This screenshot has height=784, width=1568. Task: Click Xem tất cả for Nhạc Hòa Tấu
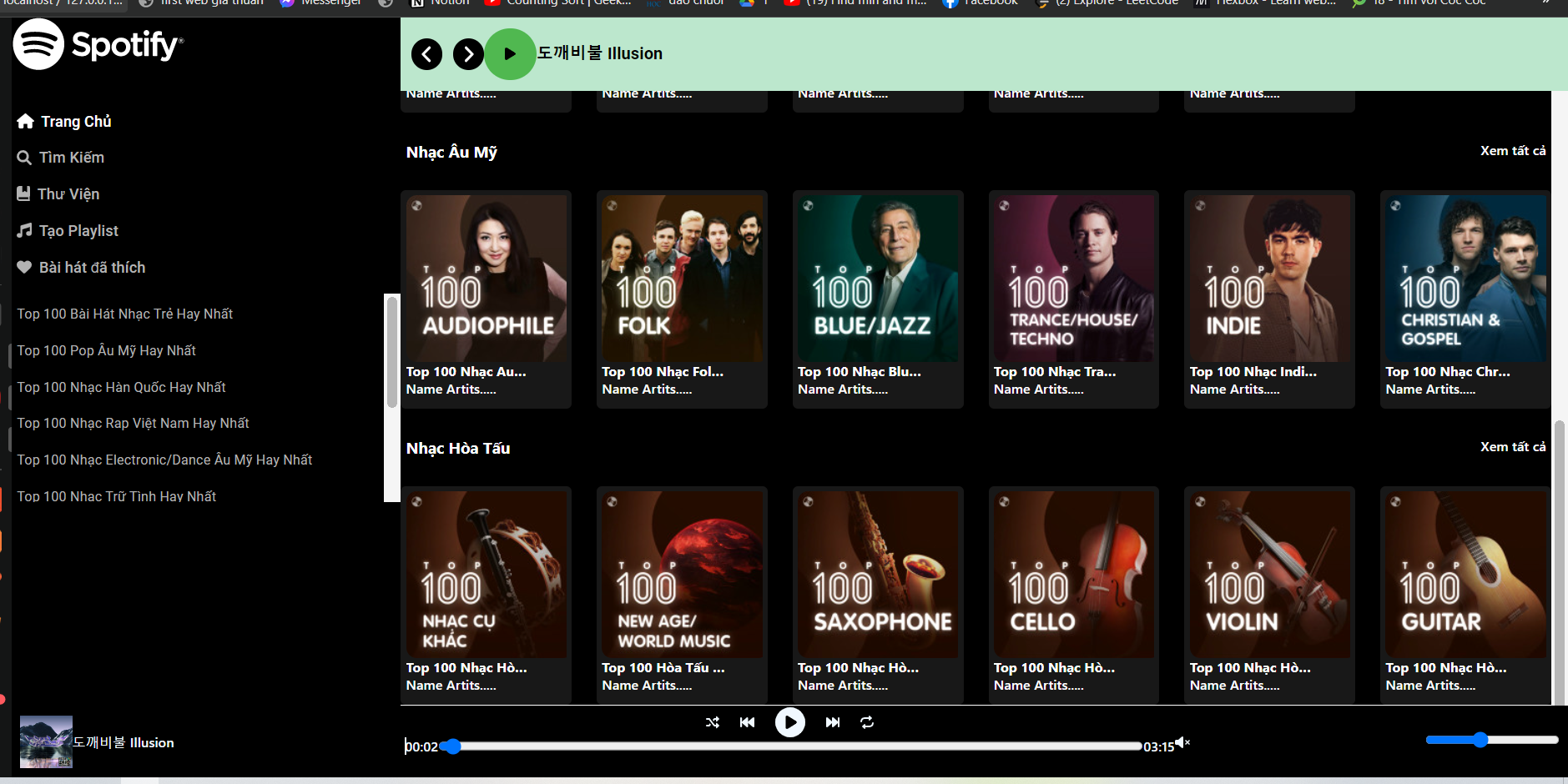[1514, 446]
